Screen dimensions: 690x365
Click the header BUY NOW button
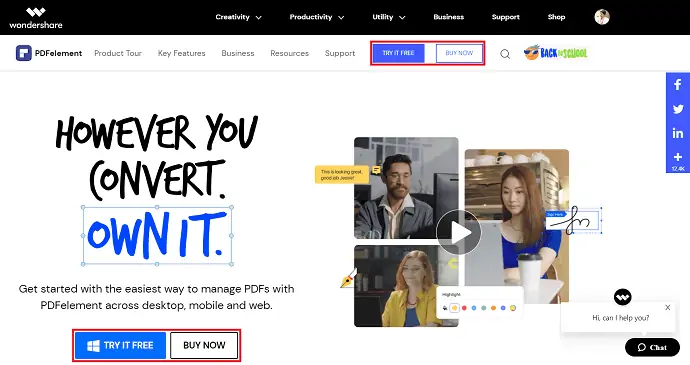459,53
